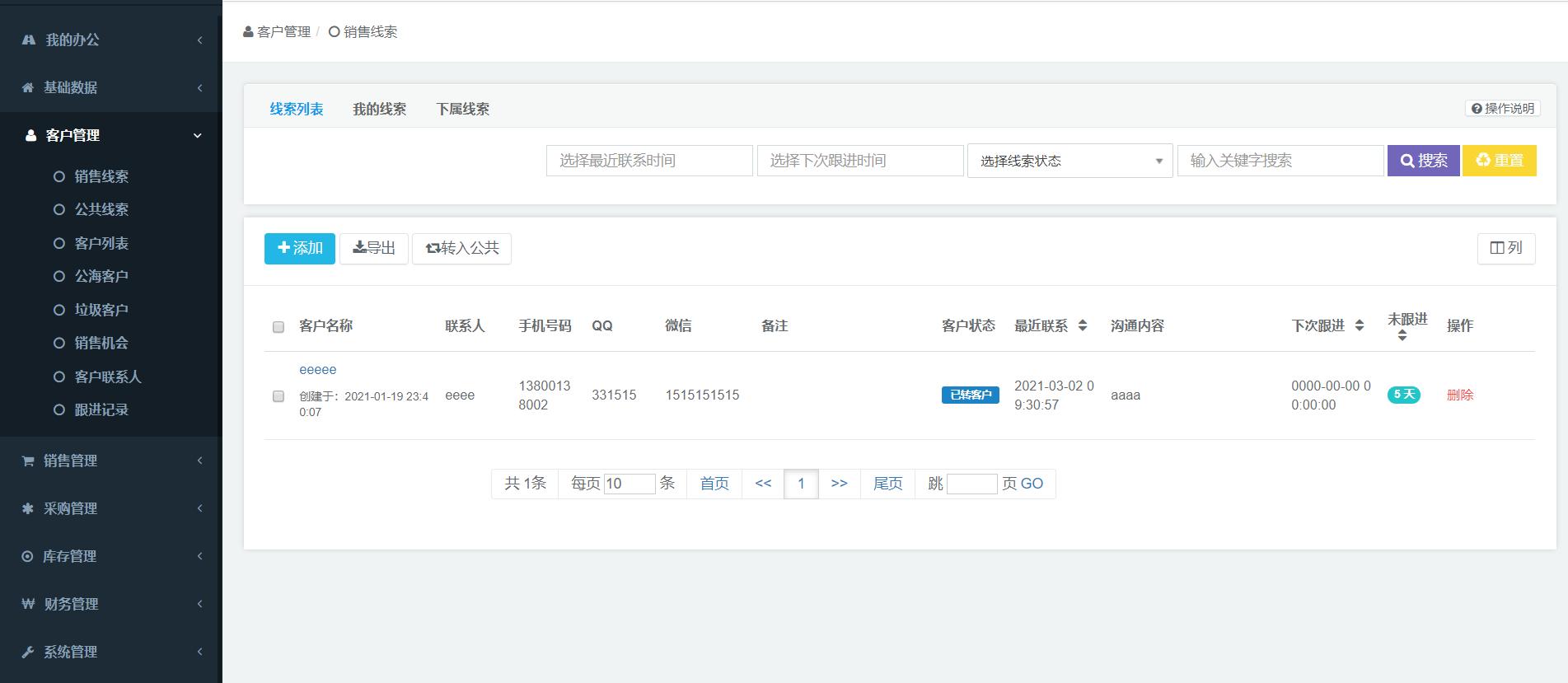Click the circle icon beside 垃圾客户
The height and width of the screenshot is (683, 1568).
[59, 310]
